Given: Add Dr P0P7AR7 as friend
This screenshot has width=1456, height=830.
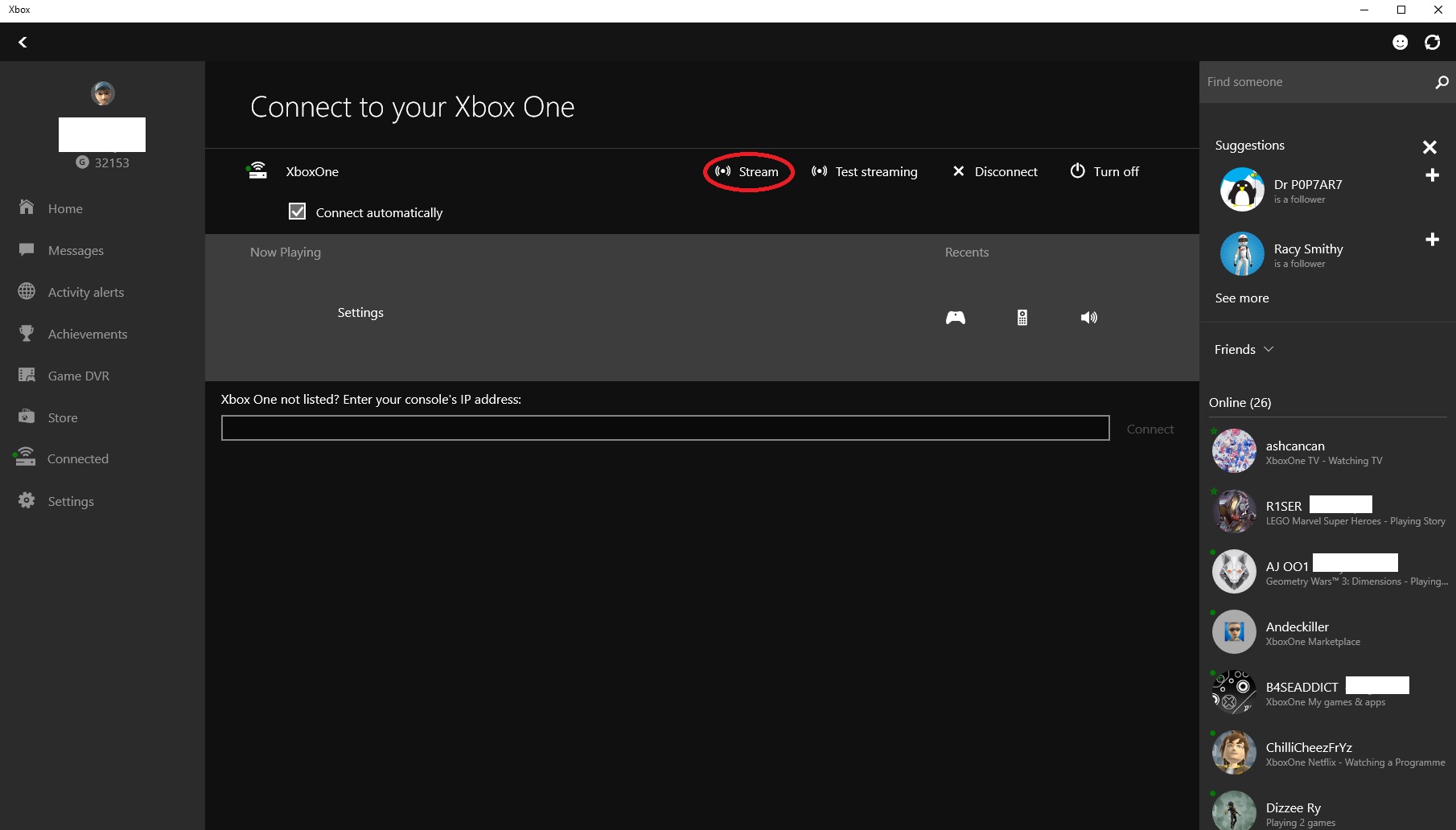Looking at the screenshot, I should tap(1432, 175).
